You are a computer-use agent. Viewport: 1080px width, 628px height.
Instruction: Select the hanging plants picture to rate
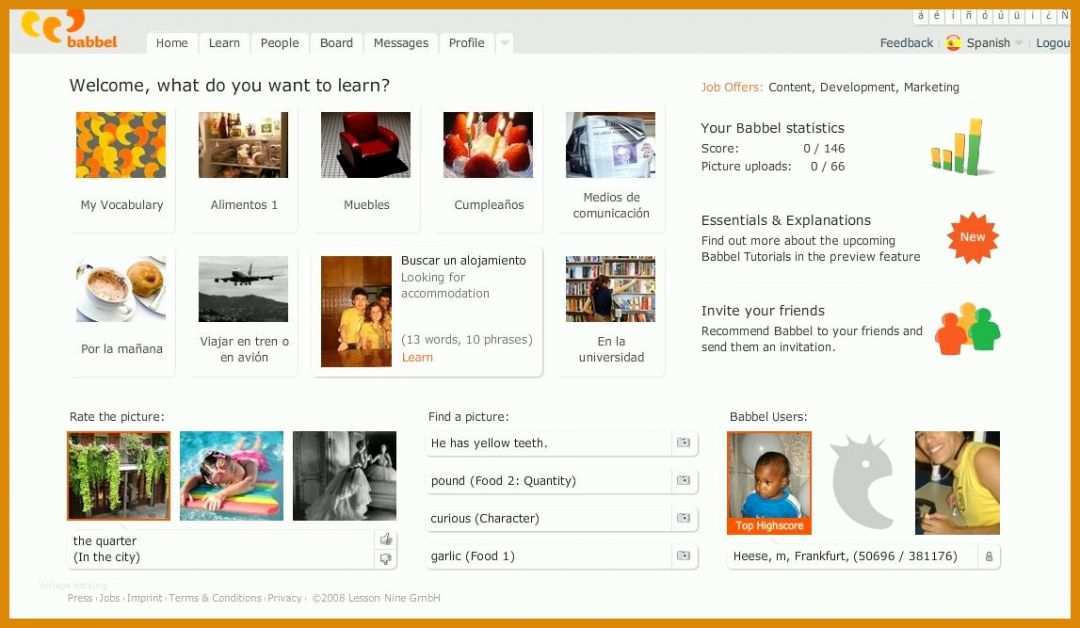(x=118, y=476)
